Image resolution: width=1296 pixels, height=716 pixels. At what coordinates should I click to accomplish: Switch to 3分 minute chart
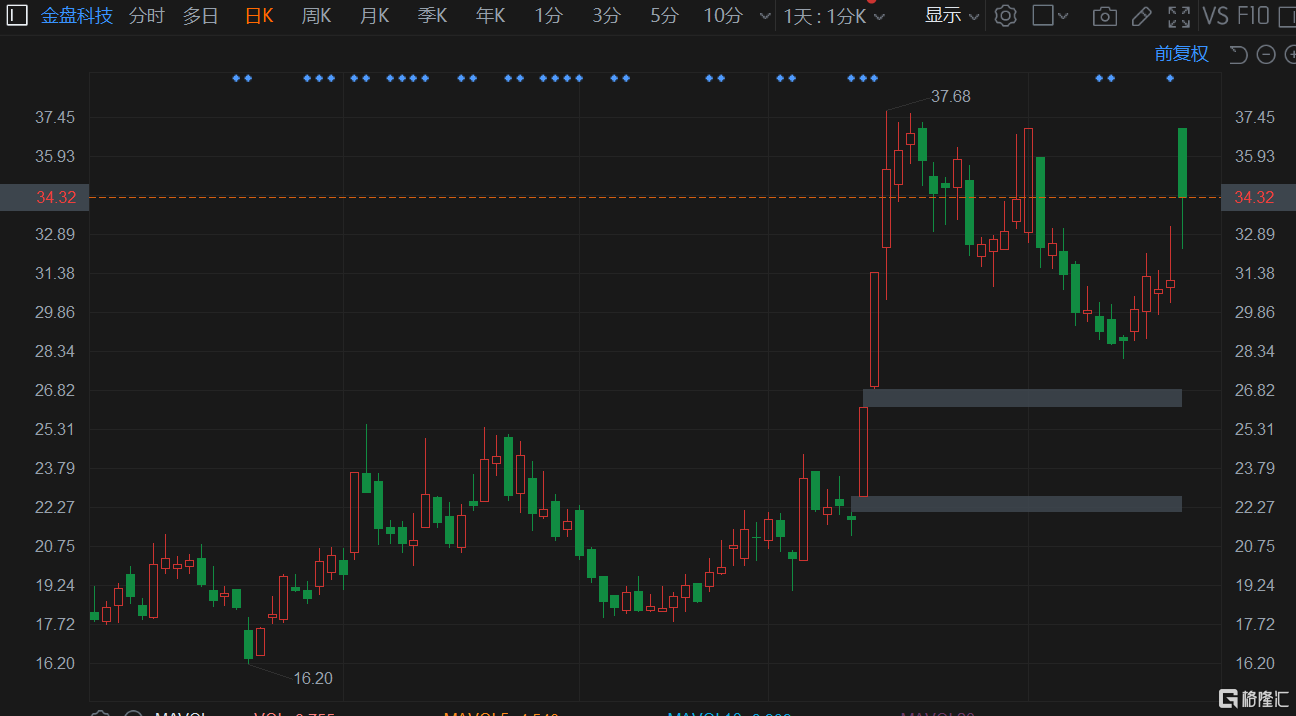click(606, 16)
